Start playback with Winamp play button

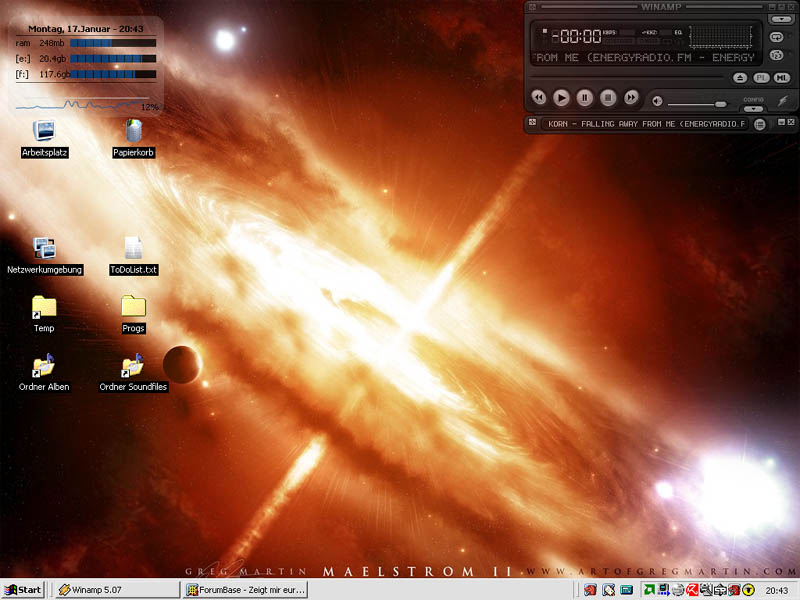pos(561,97)
